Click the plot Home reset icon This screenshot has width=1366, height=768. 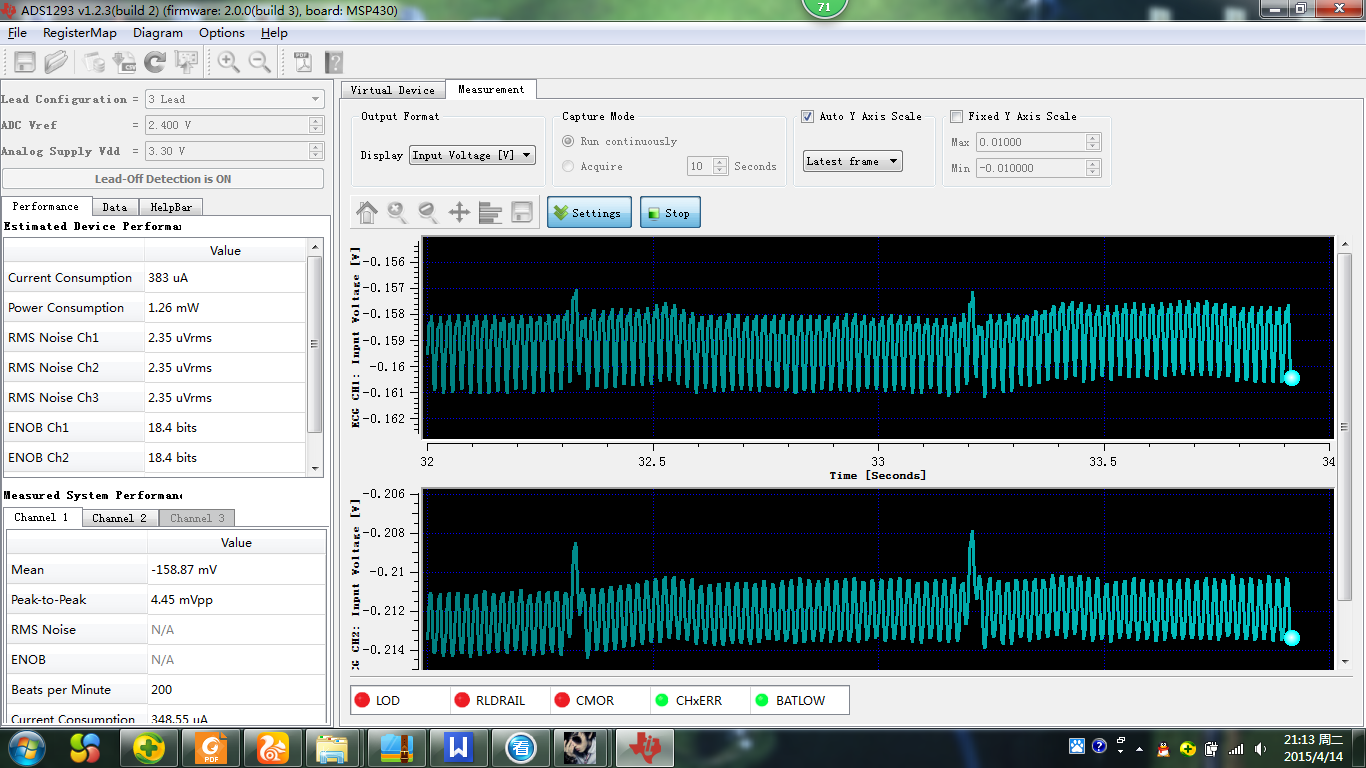(x=367, y=212)
